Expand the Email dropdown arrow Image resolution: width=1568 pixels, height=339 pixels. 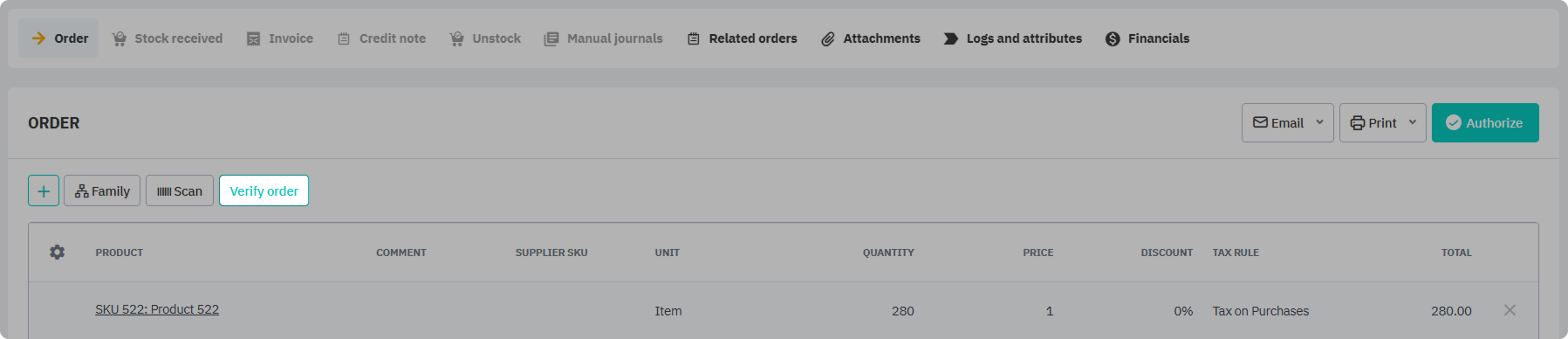click(x=1319, y=122)
